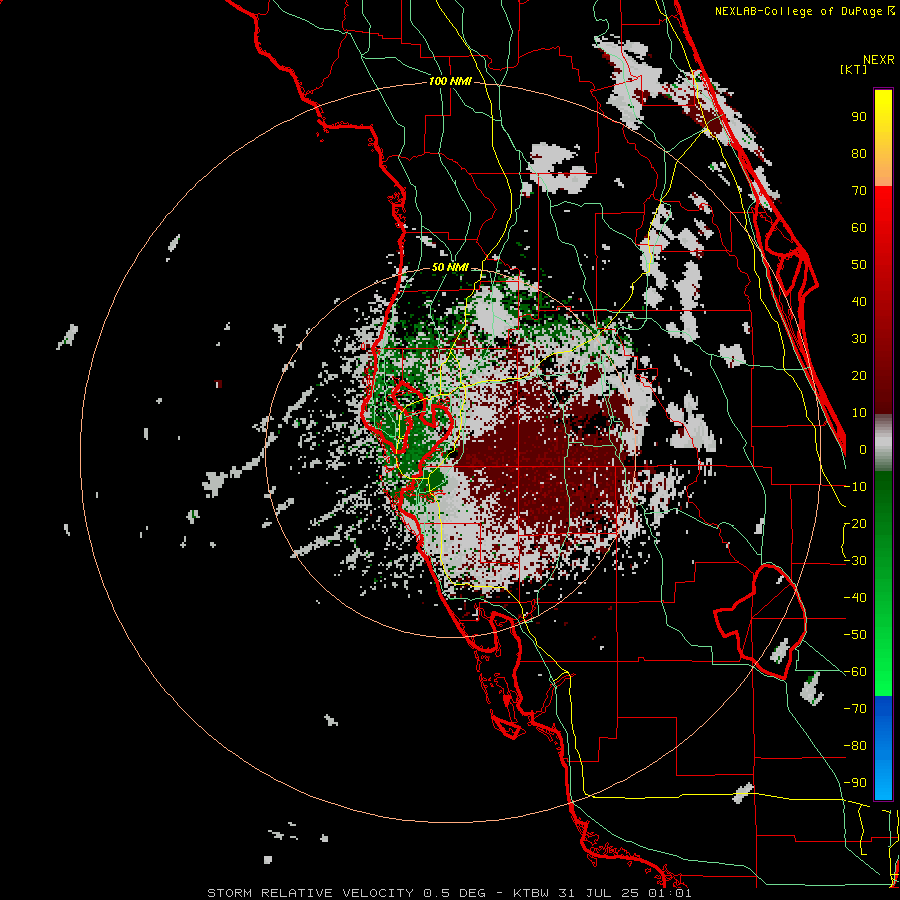Click the "KTBW" station identifier
The width and height of the screenshot is (900, 900).
pyautogui.click(x=532, y=893)
